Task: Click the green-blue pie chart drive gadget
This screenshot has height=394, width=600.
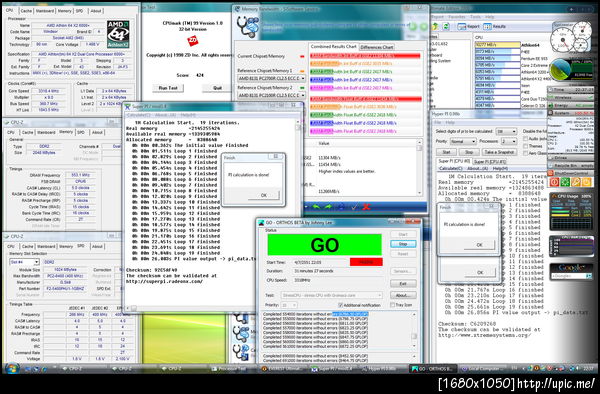Action: 560,70
